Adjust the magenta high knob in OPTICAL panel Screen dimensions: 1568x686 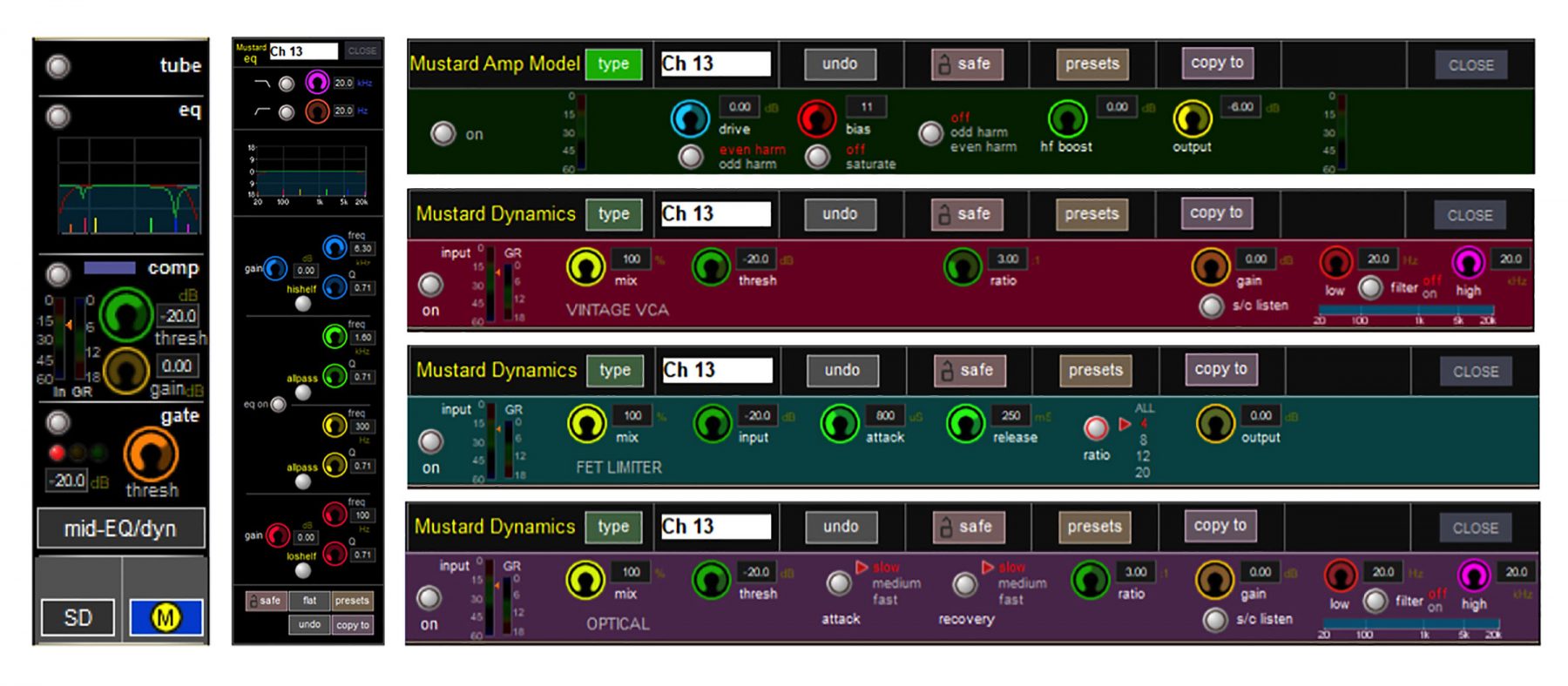pyautogui.click(x=1473, y=575)
